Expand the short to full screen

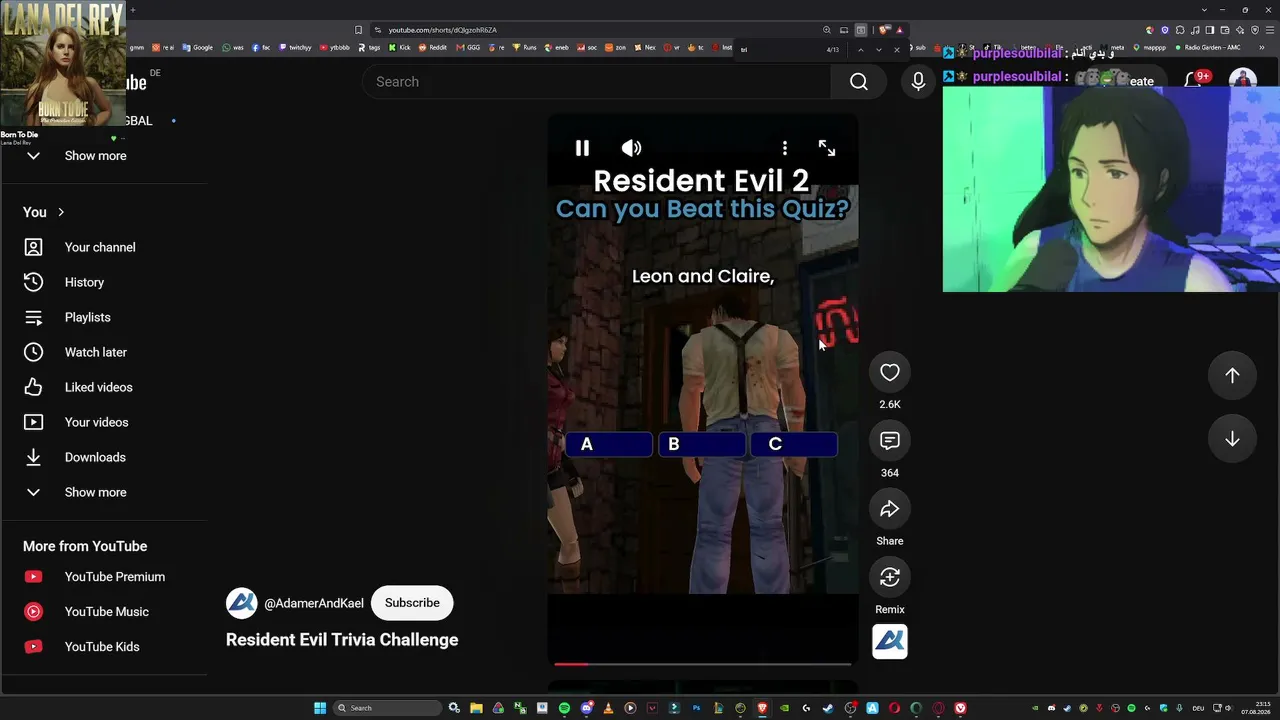click(827, 148)
